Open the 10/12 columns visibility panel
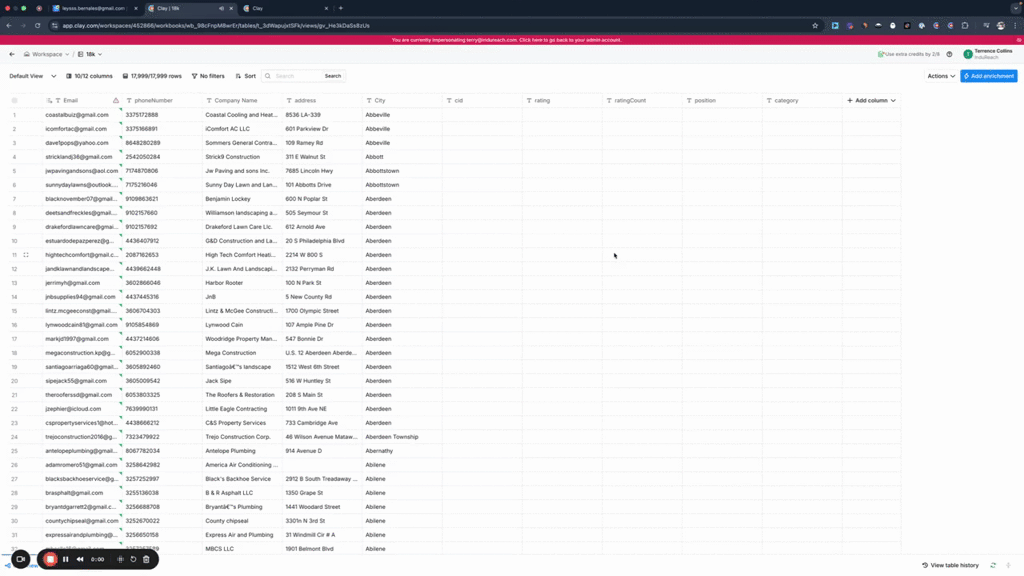Screen dimensions: 1024x576 (x=90, y=76)
